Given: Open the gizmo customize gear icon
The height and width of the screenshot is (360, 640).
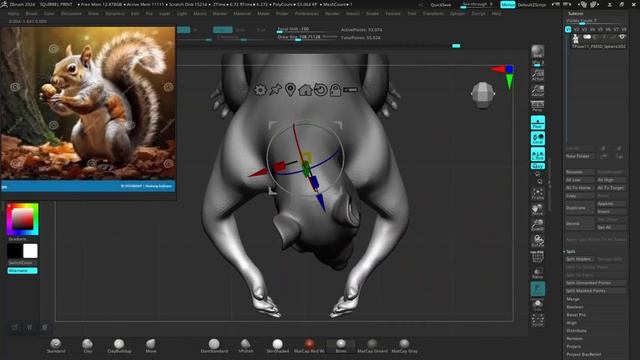Looking at the screenshot, I should tap(260, 89).
